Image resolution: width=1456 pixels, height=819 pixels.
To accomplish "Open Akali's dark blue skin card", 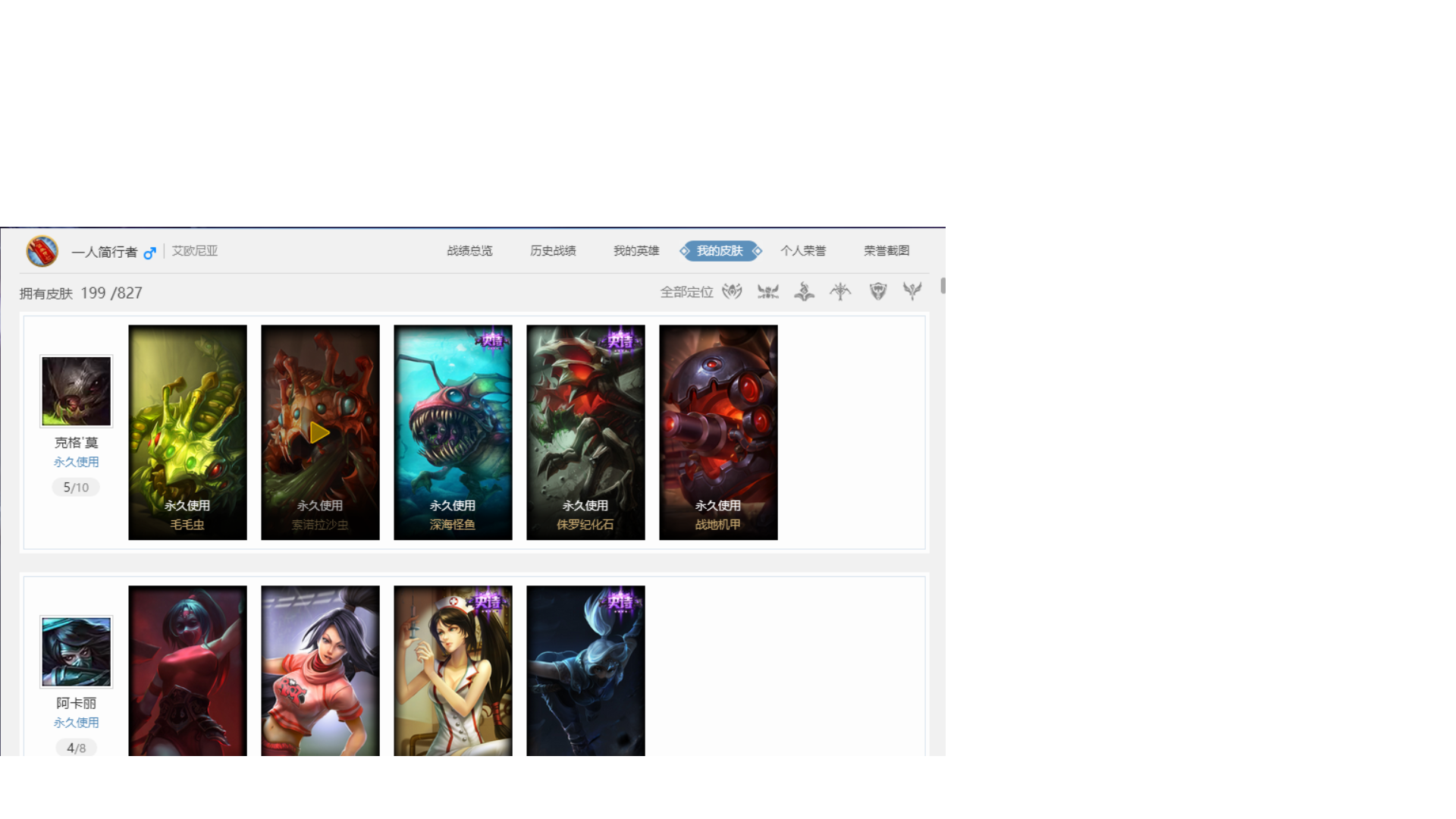I will (585, 670).
